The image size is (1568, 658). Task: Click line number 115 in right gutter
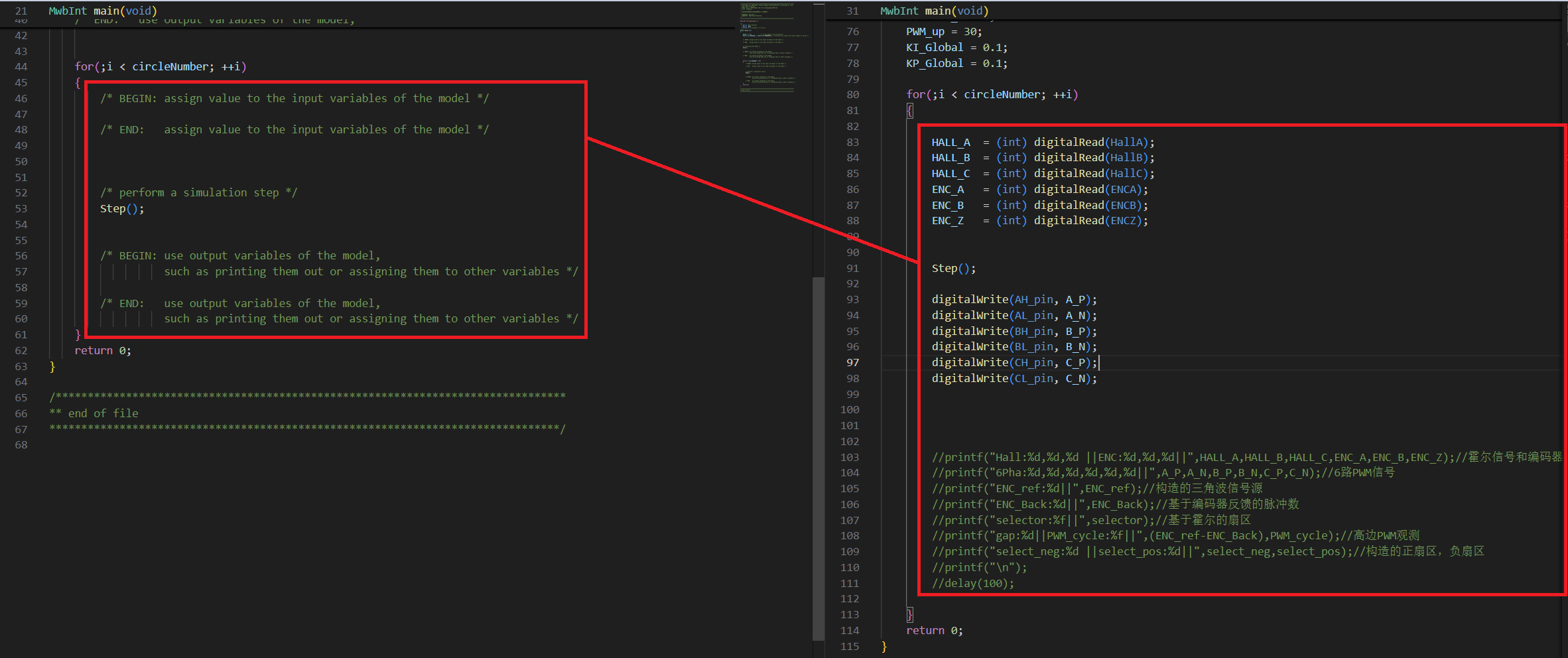point(850,646)
